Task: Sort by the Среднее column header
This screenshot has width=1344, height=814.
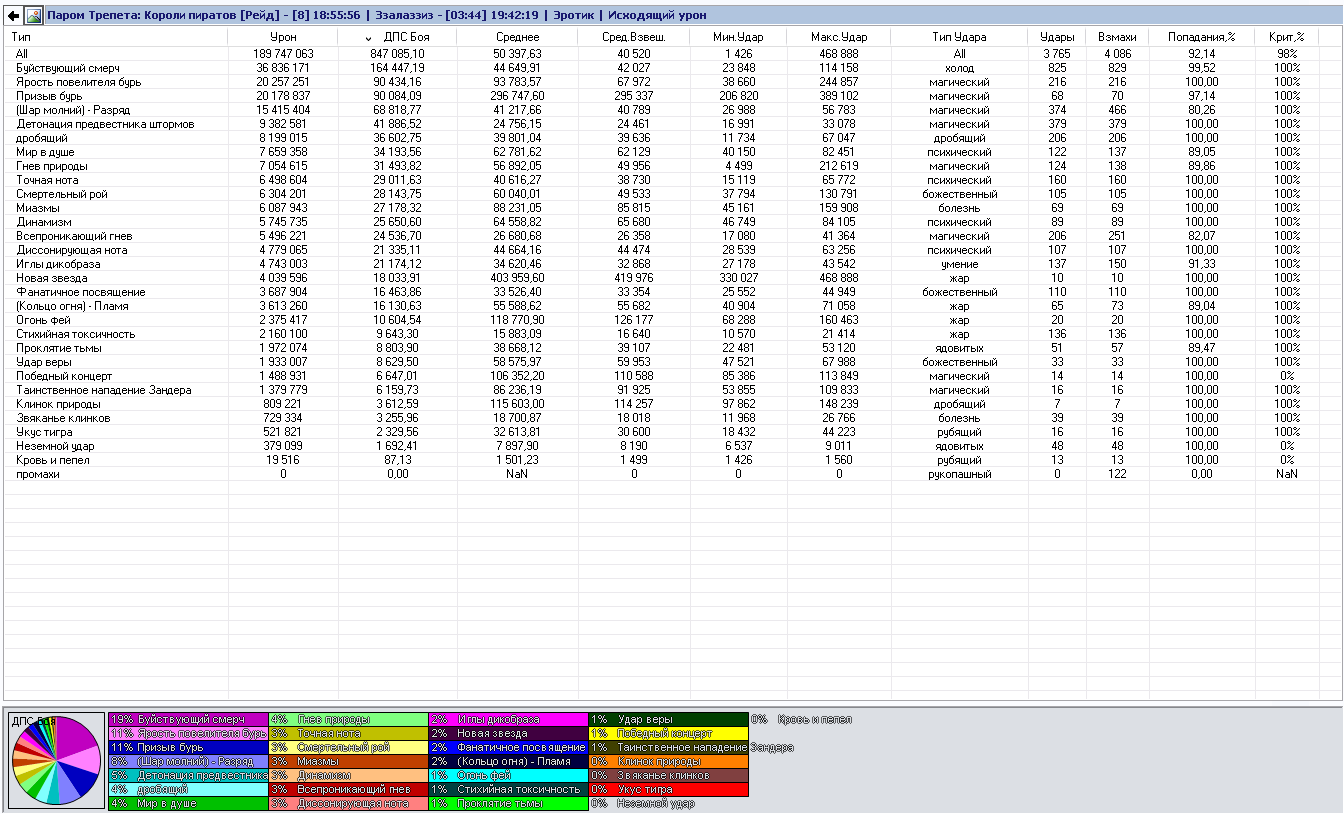Action: pyautogui.click(x=517, y=37)
